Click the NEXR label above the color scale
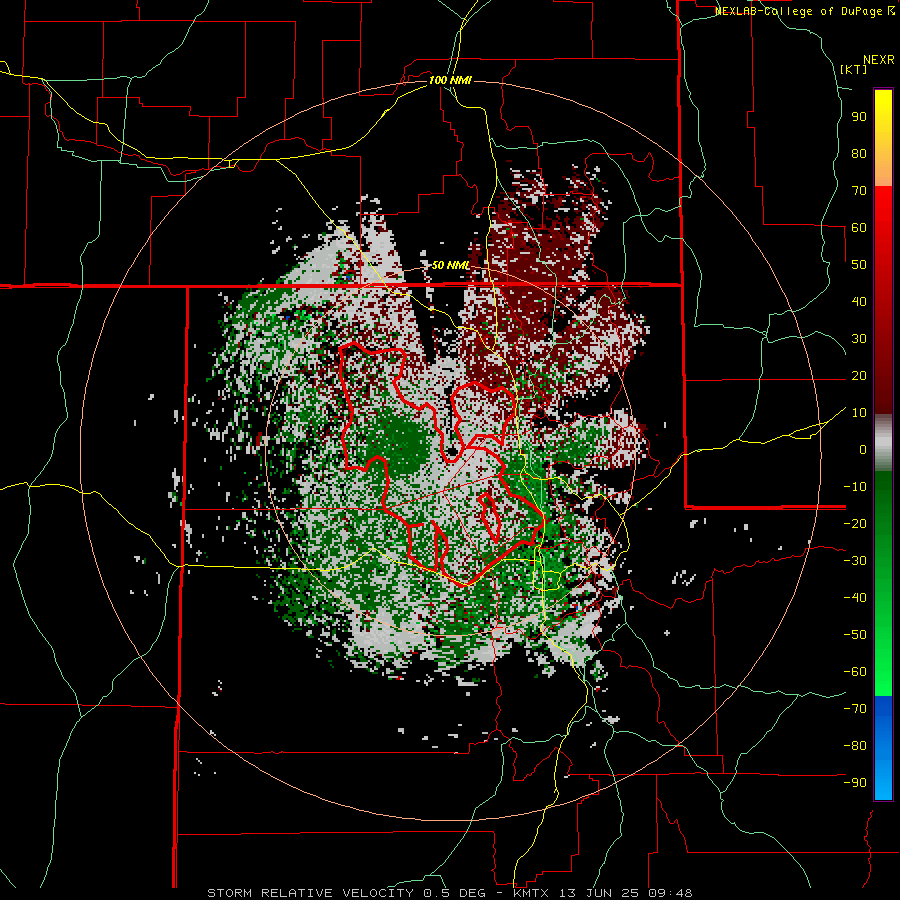This screenshot has width=900, height=900. pos(879,60)
